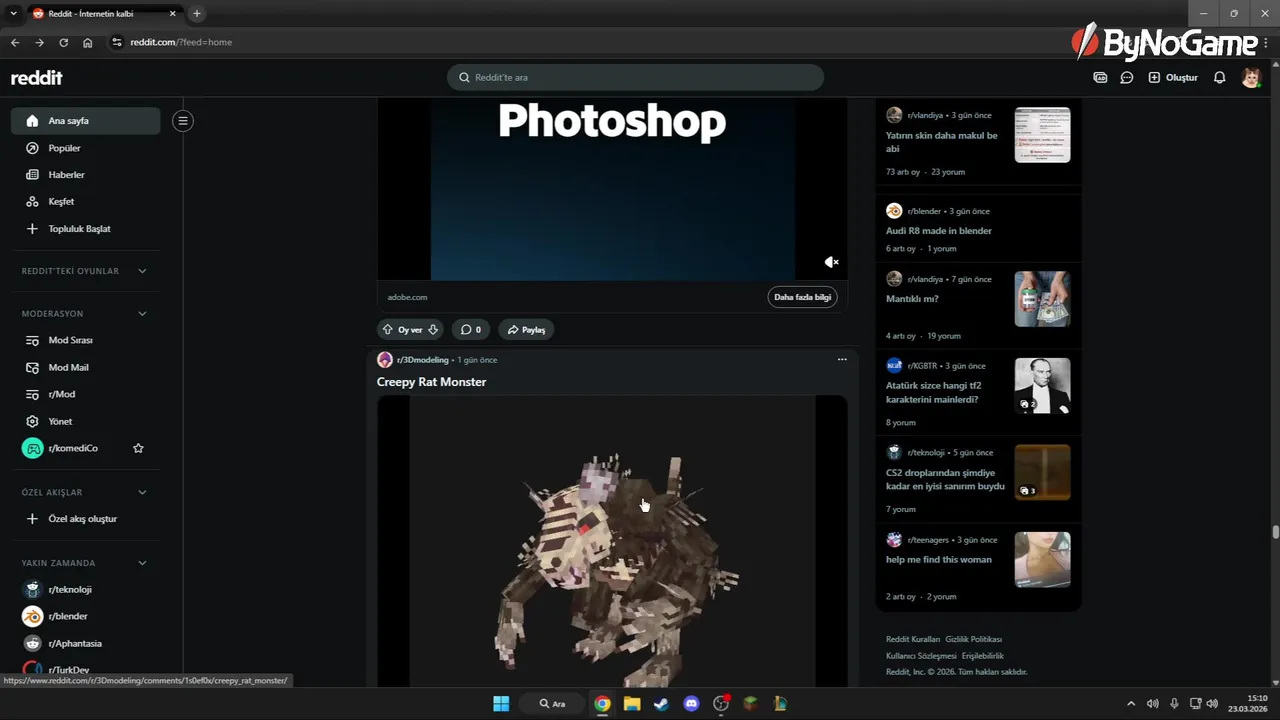The width and height of the screenshot is (1280, 720).
Task: Open the tab search dropdown arrow
Action: tap(13, 14)
